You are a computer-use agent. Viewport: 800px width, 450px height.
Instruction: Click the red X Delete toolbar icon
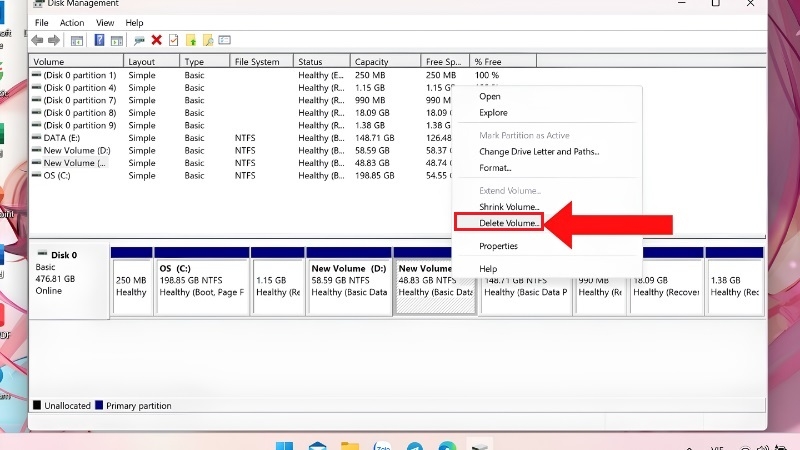157,40
